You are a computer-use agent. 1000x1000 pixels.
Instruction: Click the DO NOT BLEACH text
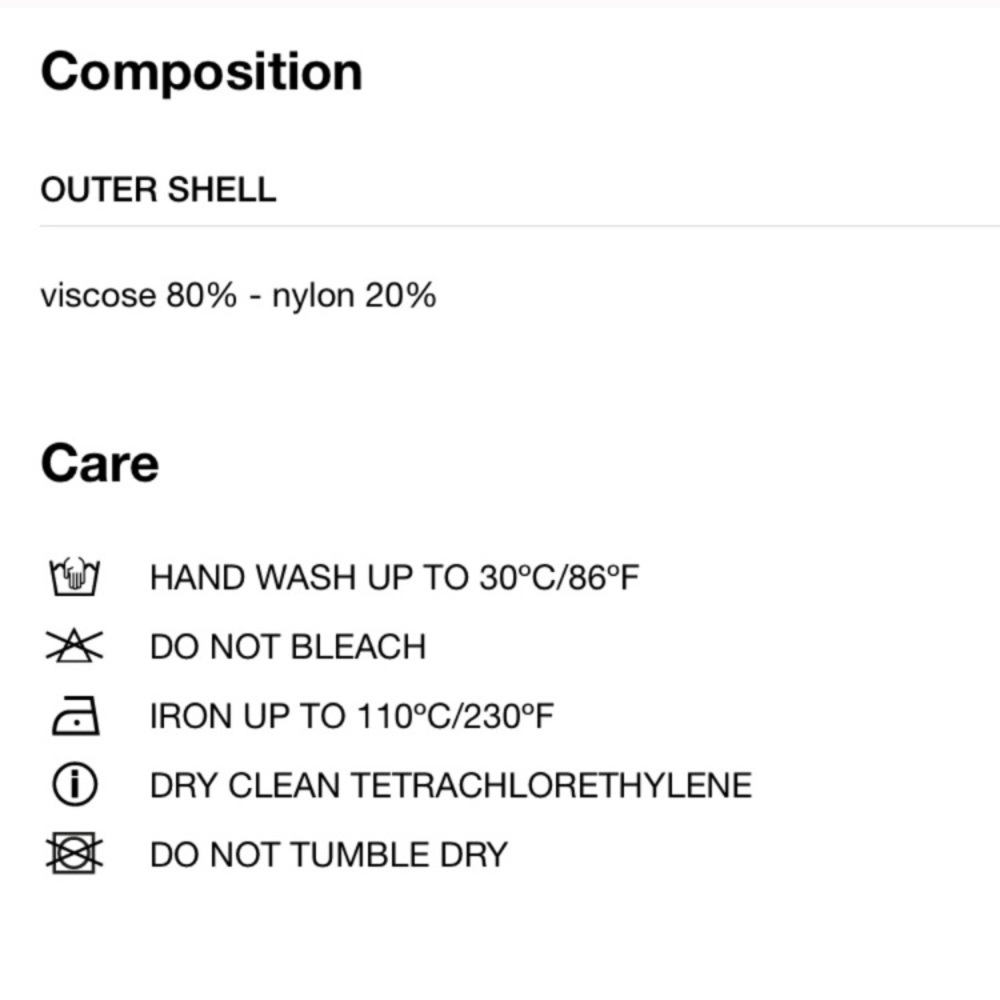pos(288,647)
